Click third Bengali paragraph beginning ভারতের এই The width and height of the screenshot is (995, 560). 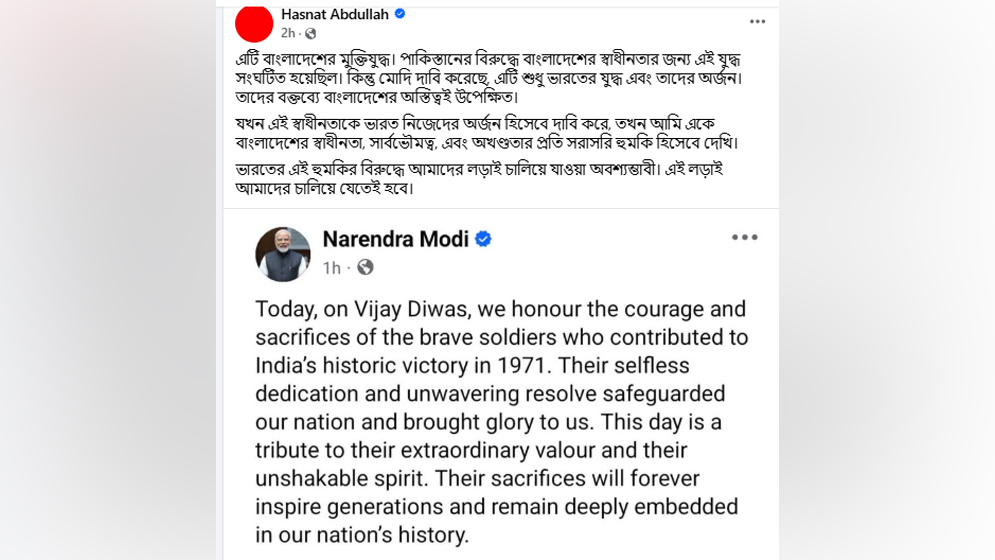(479, 178)
